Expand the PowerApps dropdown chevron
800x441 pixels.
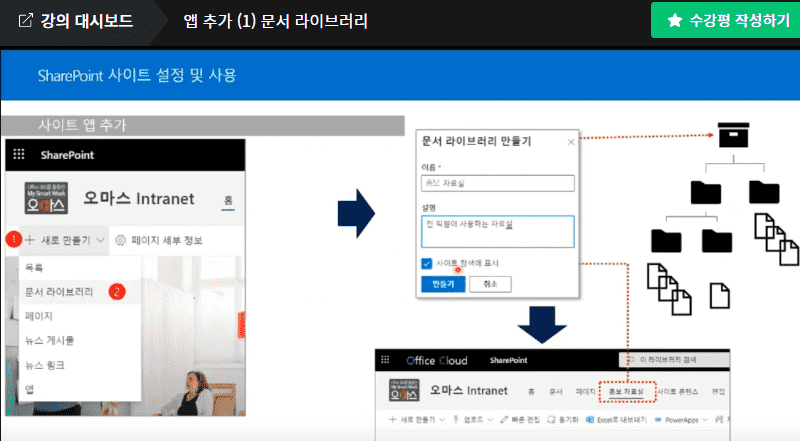705,420
